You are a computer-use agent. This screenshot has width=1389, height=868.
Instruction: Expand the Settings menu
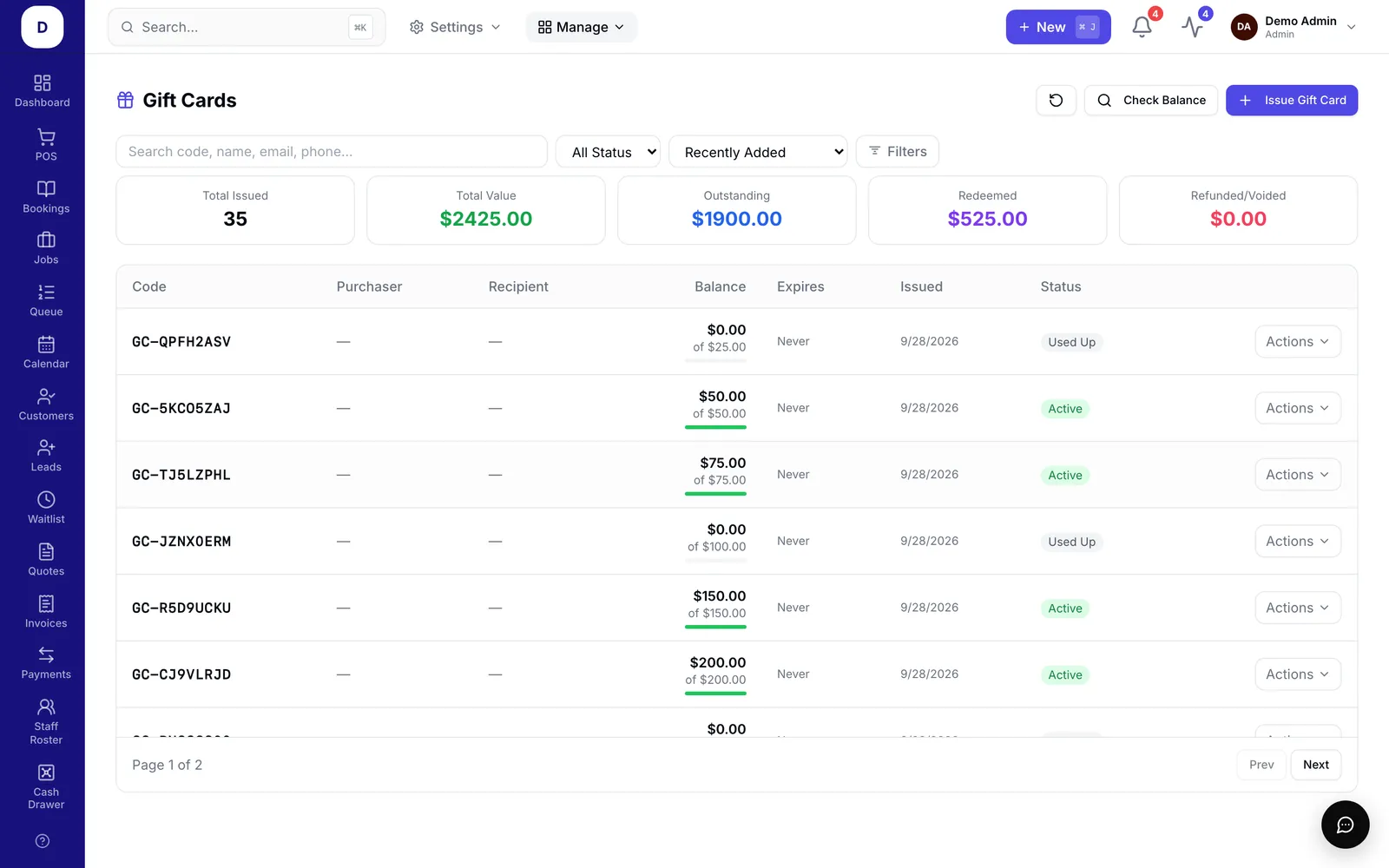pyautogui.click(x=455, y=27)
